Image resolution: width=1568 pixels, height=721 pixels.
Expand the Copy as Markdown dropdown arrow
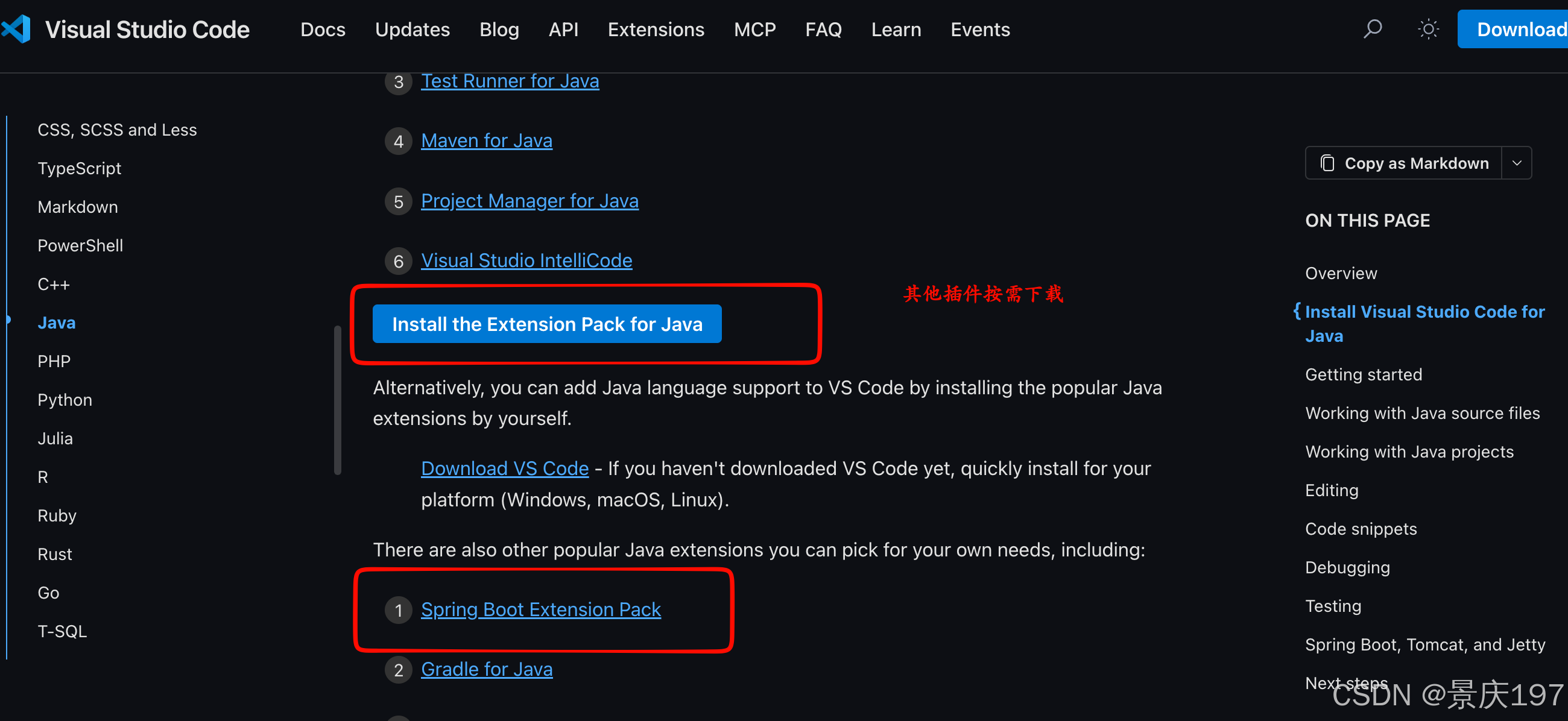pos(1516,163)
